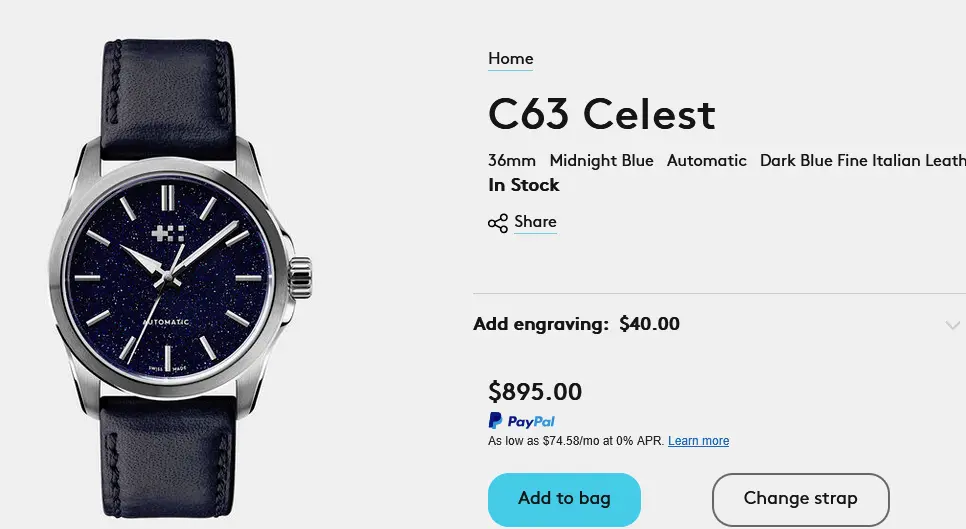This screenshot has height=529, width=966.
Task: Click the $895.00 price
Action: click(x=535, y=391)
